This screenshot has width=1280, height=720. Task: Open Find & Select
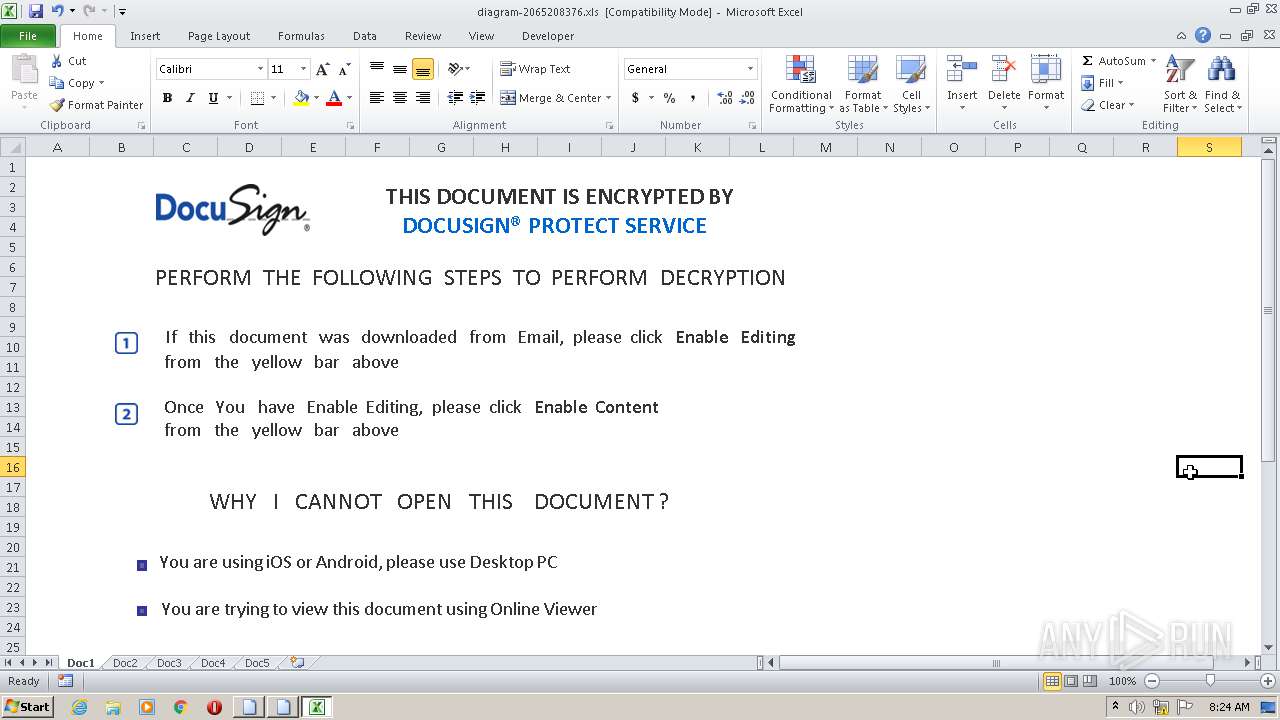coord(1222,85)
